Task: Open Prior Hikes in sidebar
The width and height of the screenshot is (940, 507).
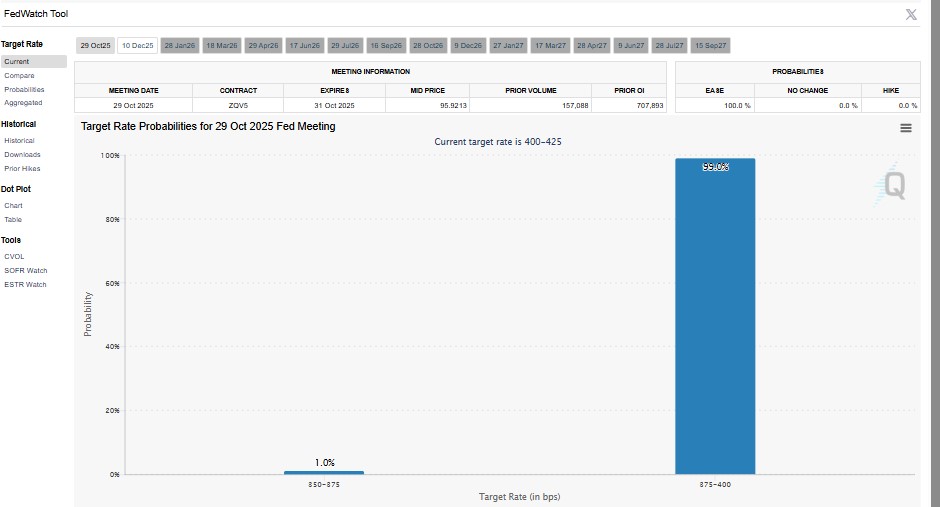Action: point(22,168)
